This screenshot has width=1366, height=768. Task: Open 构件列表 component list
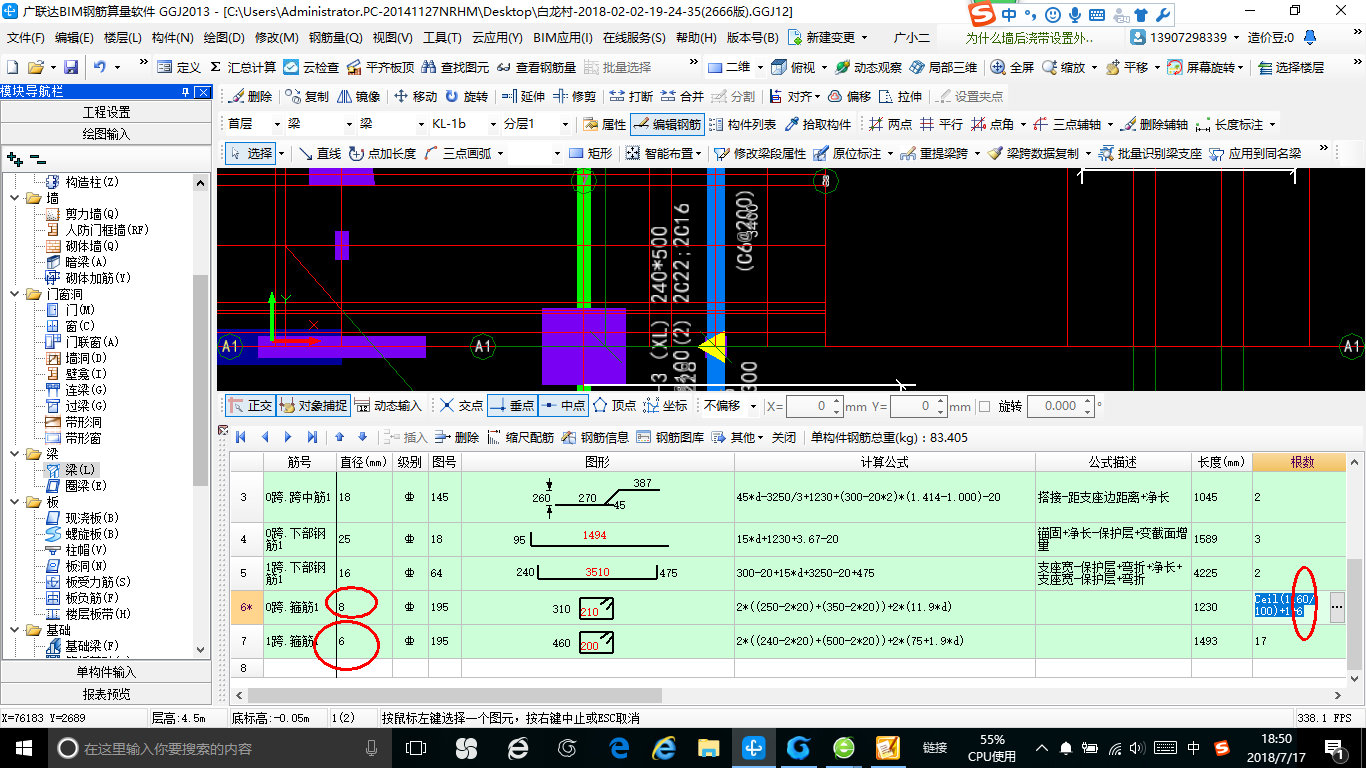coord(742,124)
